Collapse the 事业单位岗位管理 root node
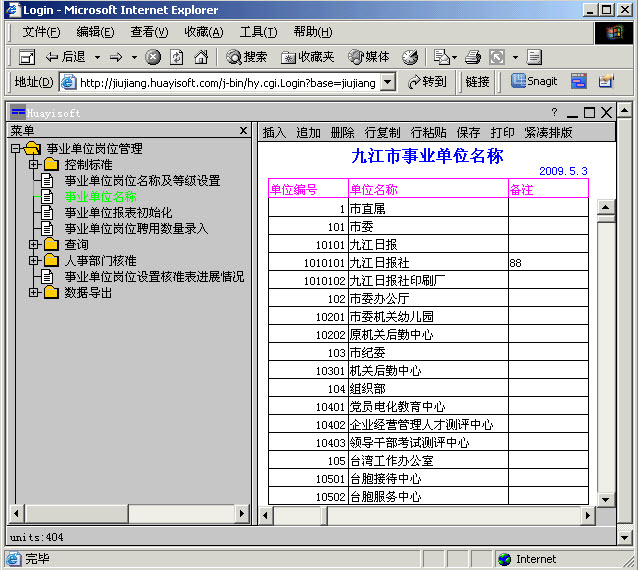Screen dimensions: 638x570 (x=16, y=149)
